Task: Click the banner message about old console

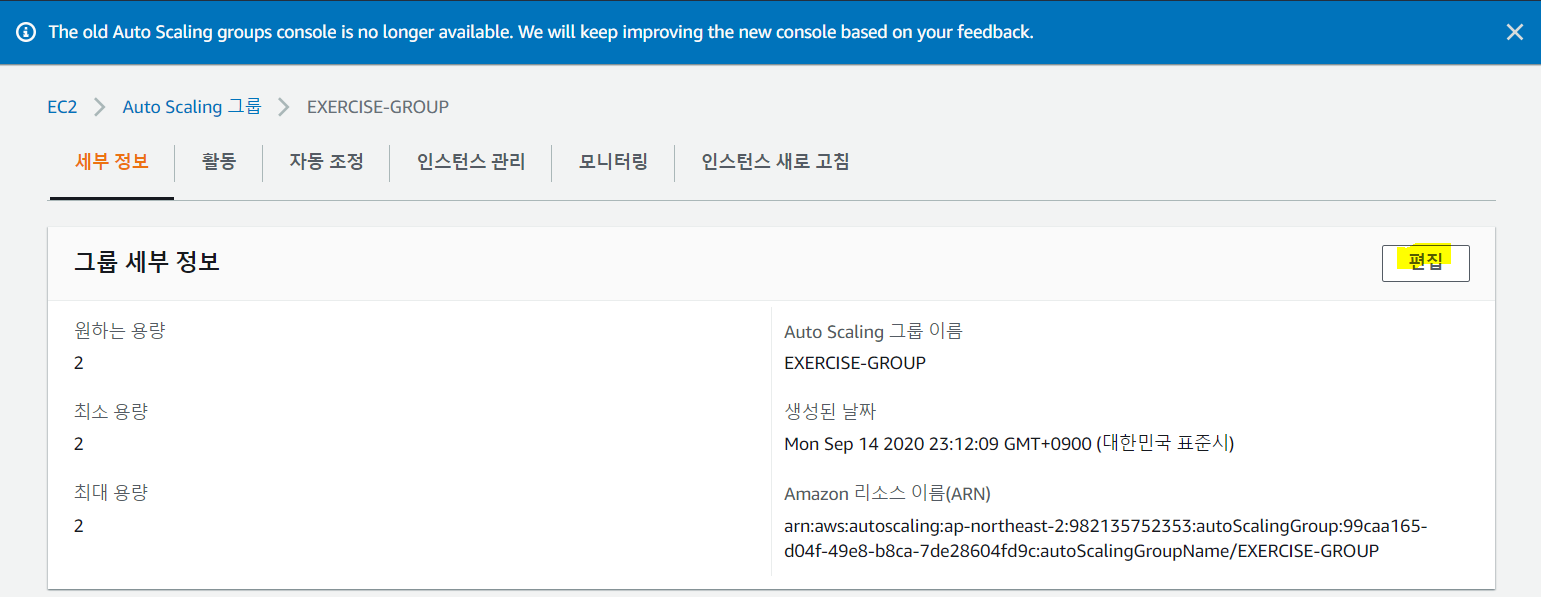Action: pos(541,32)
